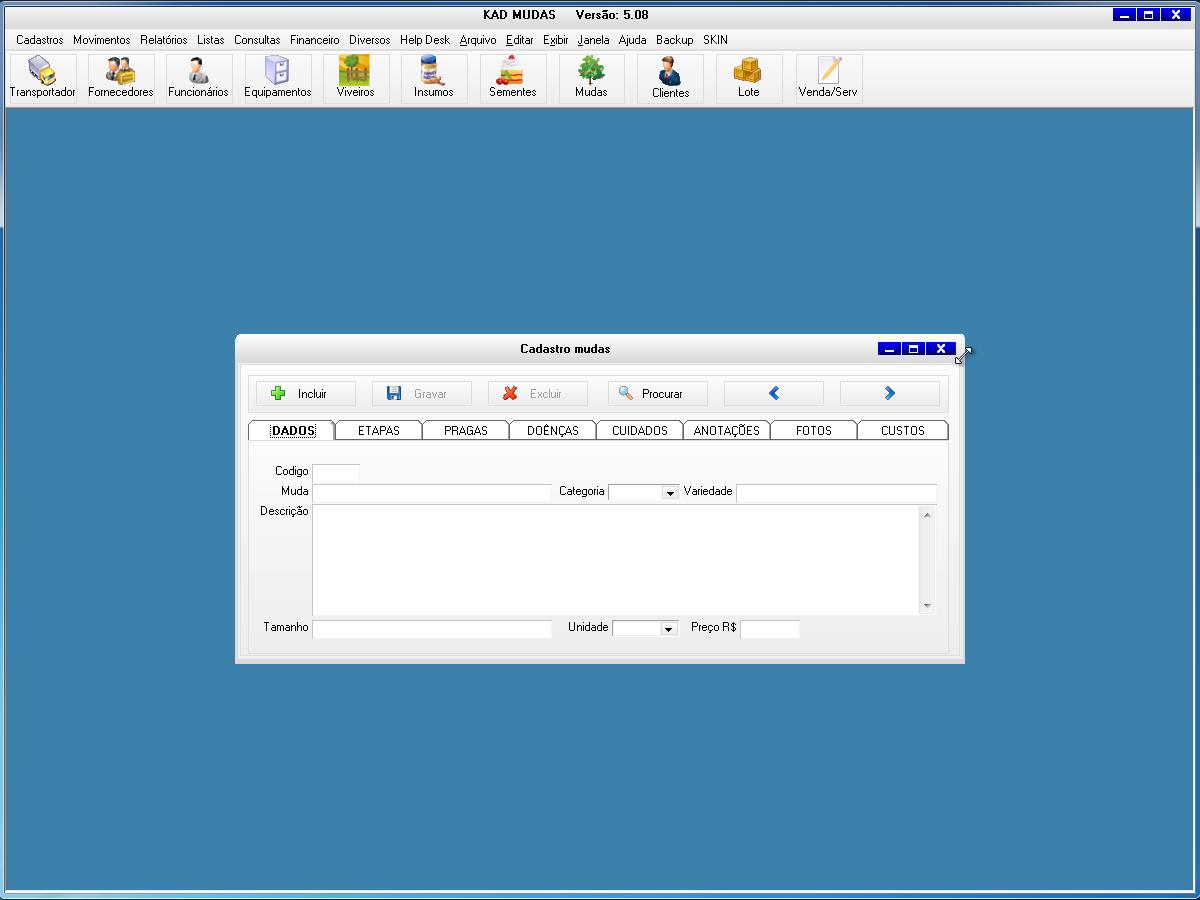Click the Preço R$ input field
The height and width of the screenshot is (900, 1200).
pos(770,629)
